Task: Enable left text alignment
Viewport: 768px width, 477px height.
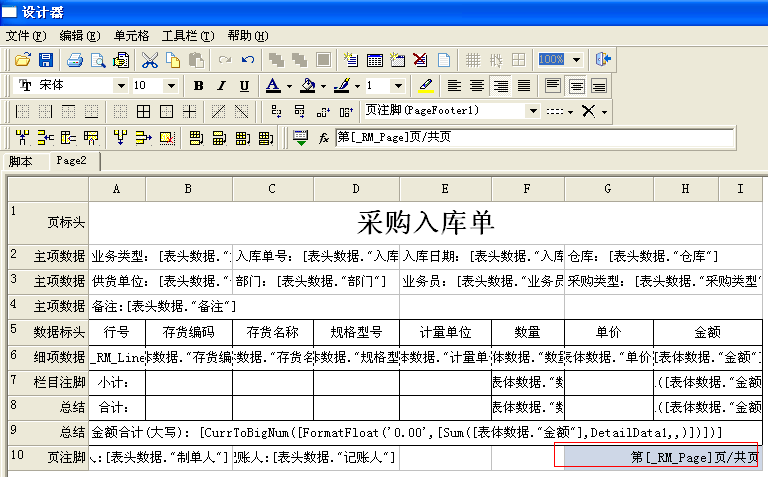Action: (454, 86)
